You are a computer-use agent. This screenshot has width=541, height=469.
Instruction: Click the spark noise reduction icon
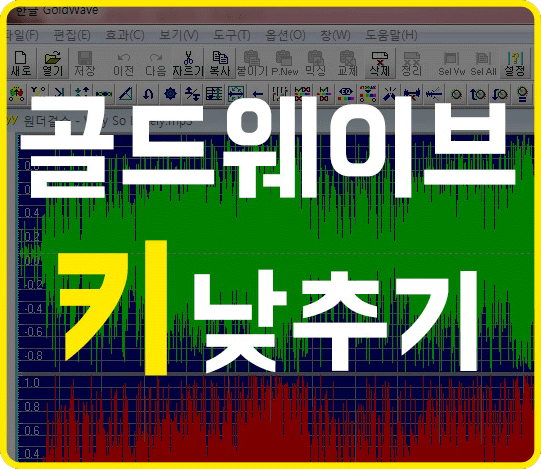[x=390, y=94]
